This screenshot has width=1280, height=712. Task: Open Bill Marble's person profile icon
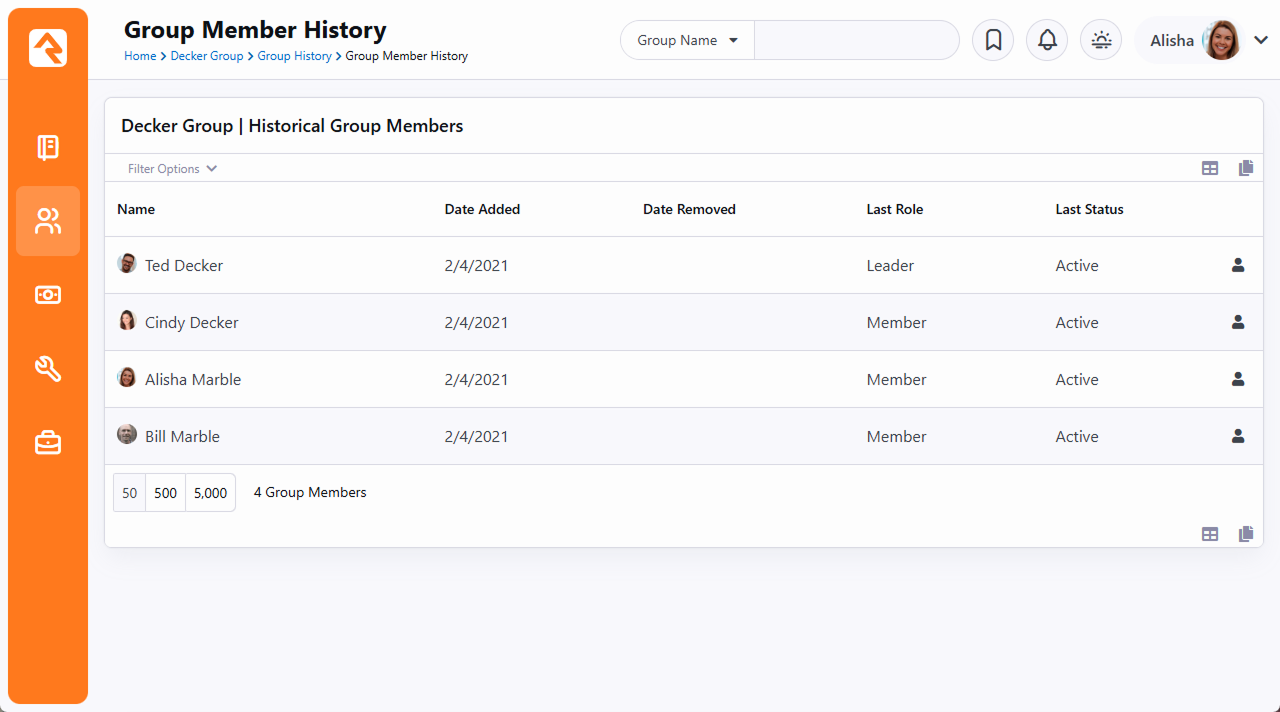pos(1238,436)
